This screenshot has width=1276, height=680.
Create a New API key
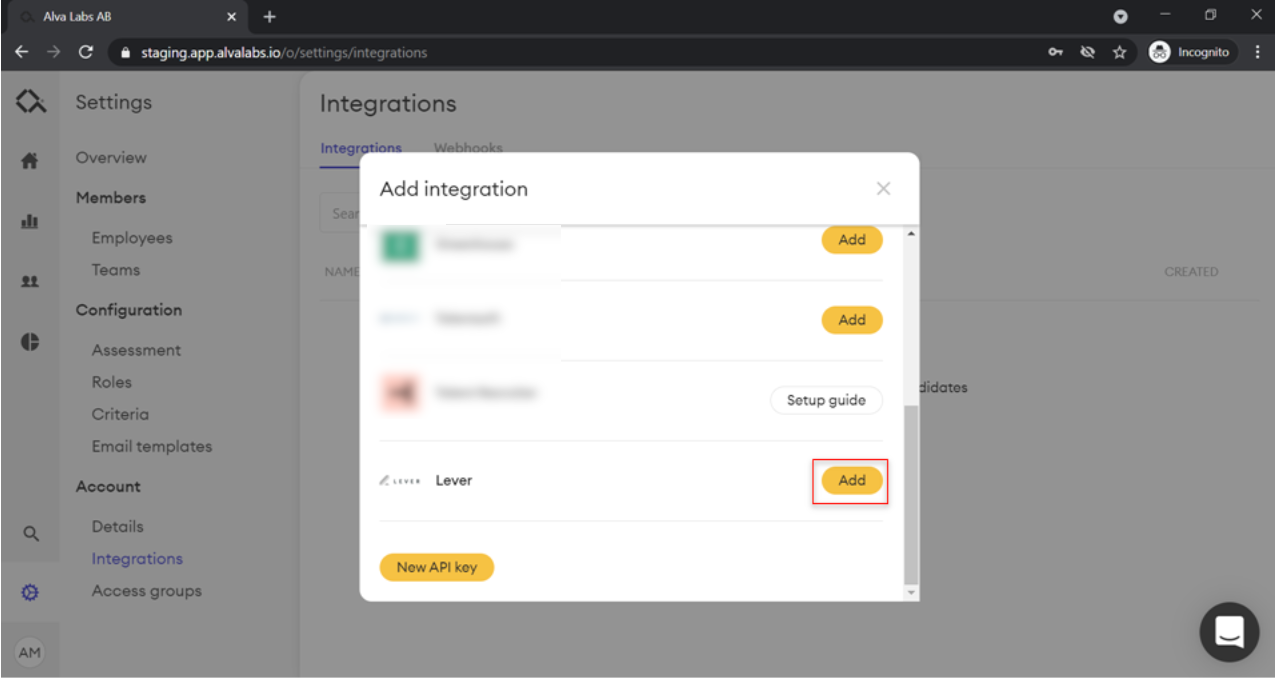436,567
